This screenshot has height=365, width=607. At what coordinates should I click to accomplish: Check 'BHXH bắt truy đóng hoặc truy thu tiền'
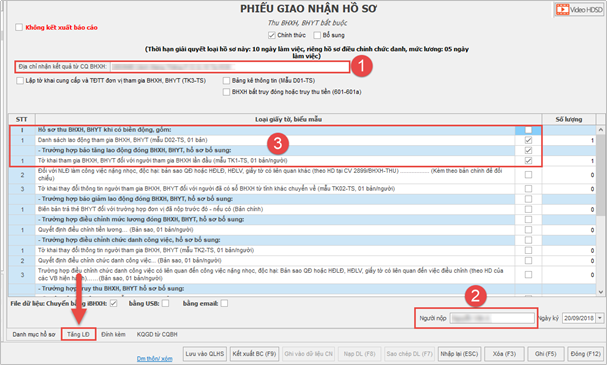[226, 92]
